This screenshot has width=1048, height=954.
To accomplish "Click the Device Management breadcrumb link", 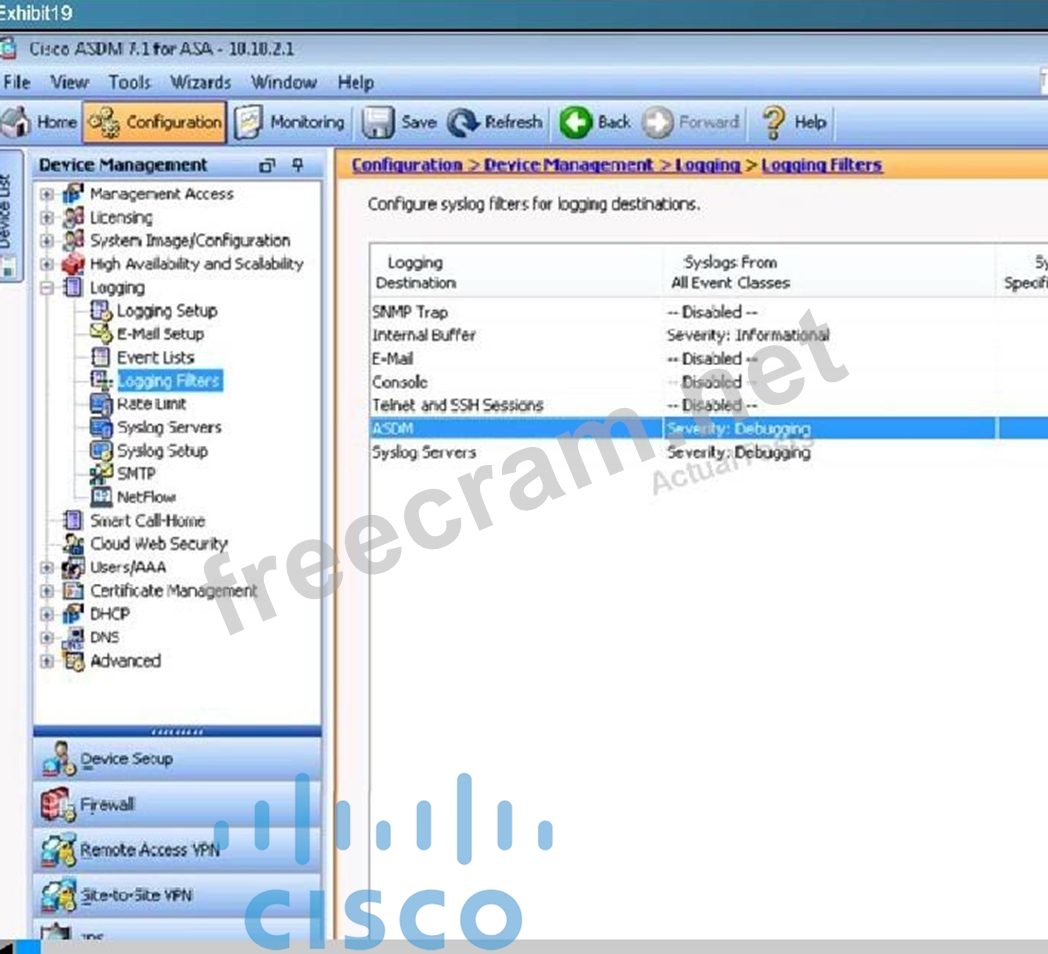I will pos(568,165).
